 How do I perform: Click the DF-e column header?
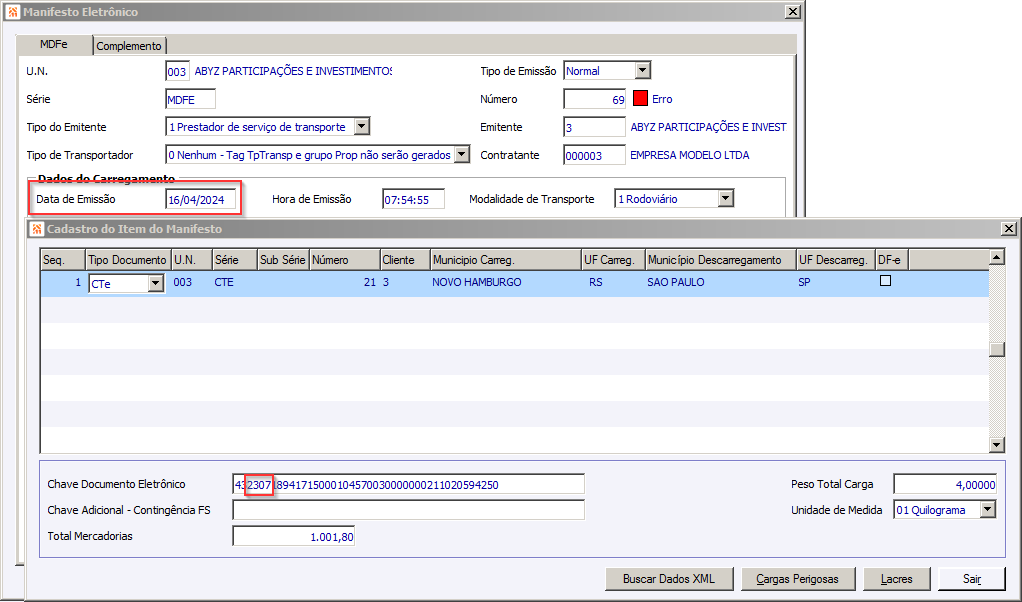coord(892,259)
